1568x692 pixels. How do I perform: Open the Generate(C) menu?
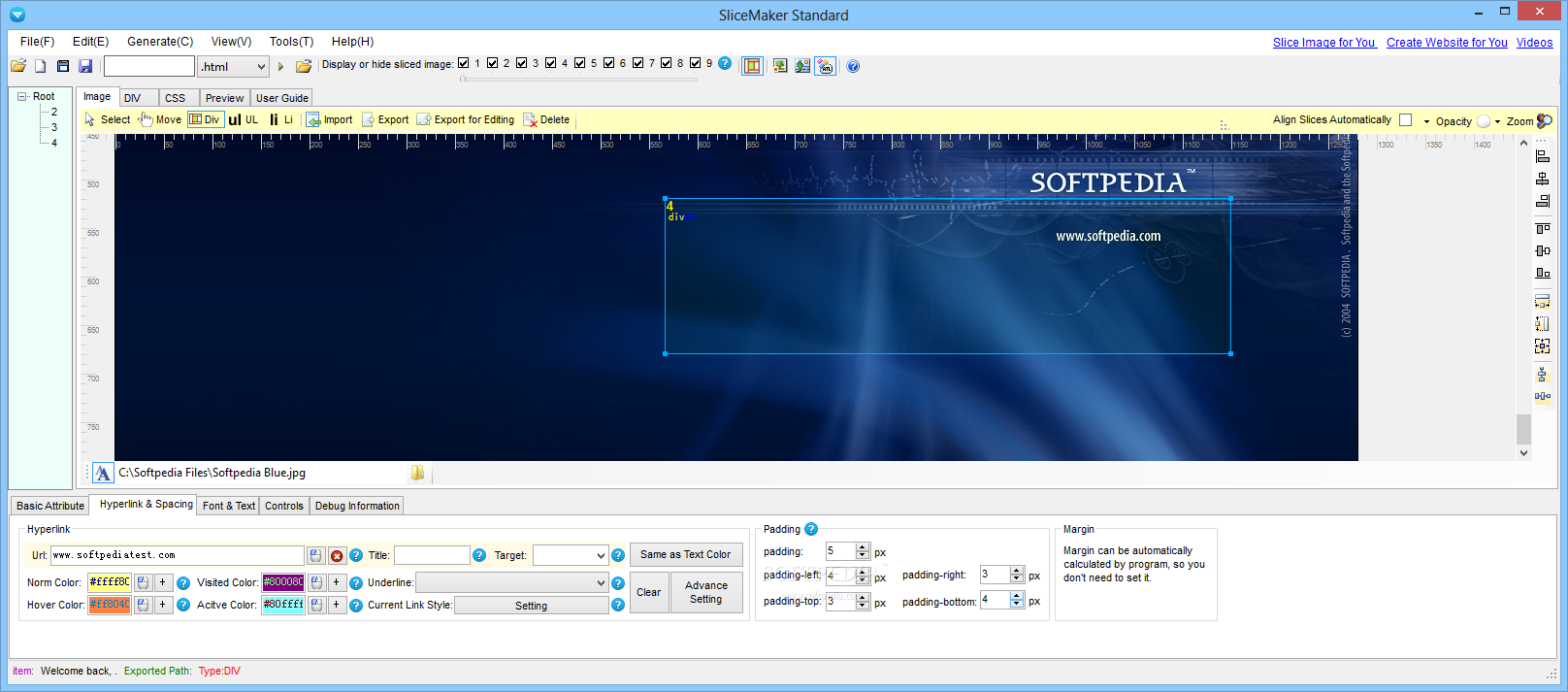(x=160, y=42)
